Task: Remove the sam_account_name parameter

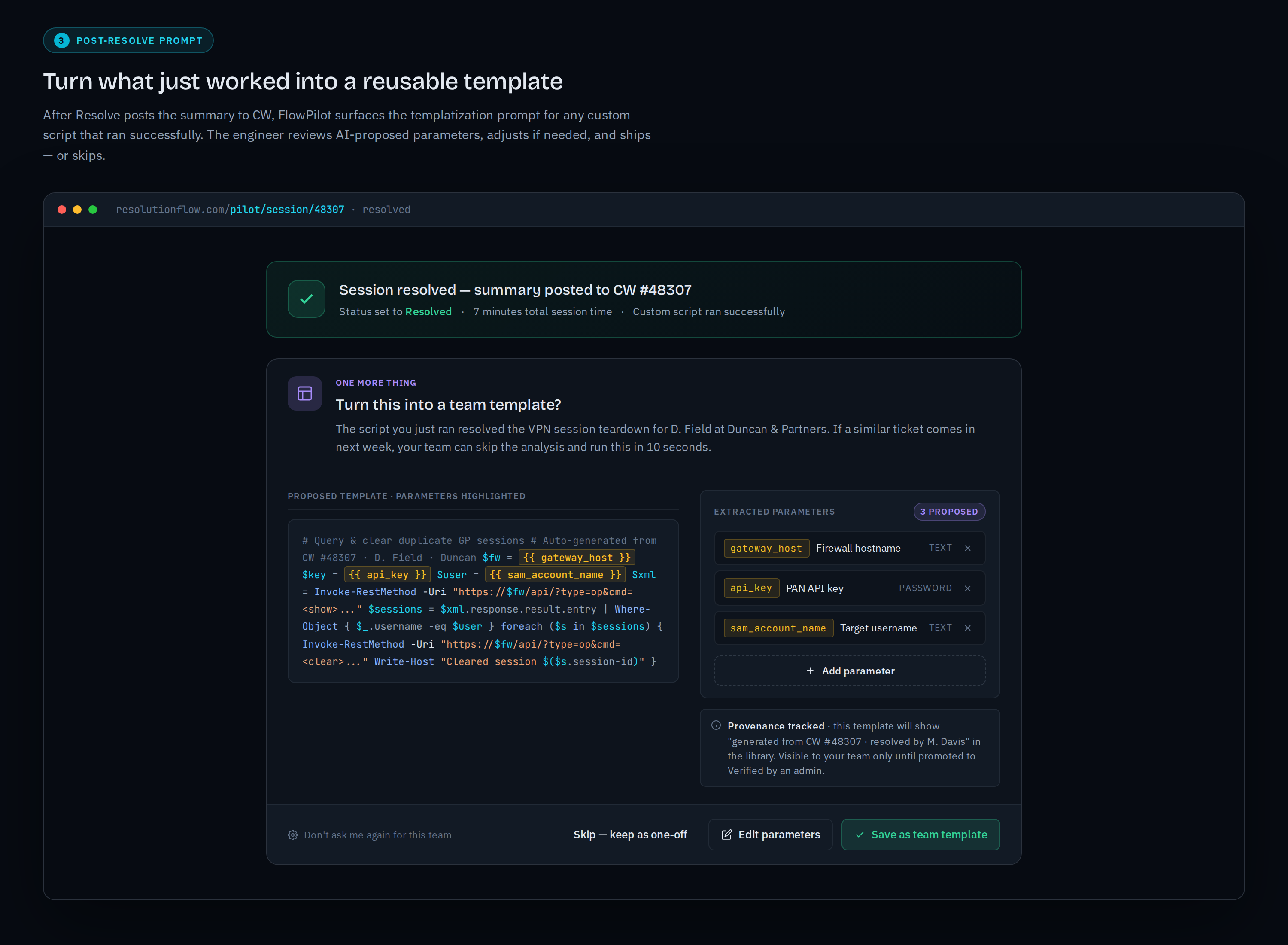Action: 967,628
